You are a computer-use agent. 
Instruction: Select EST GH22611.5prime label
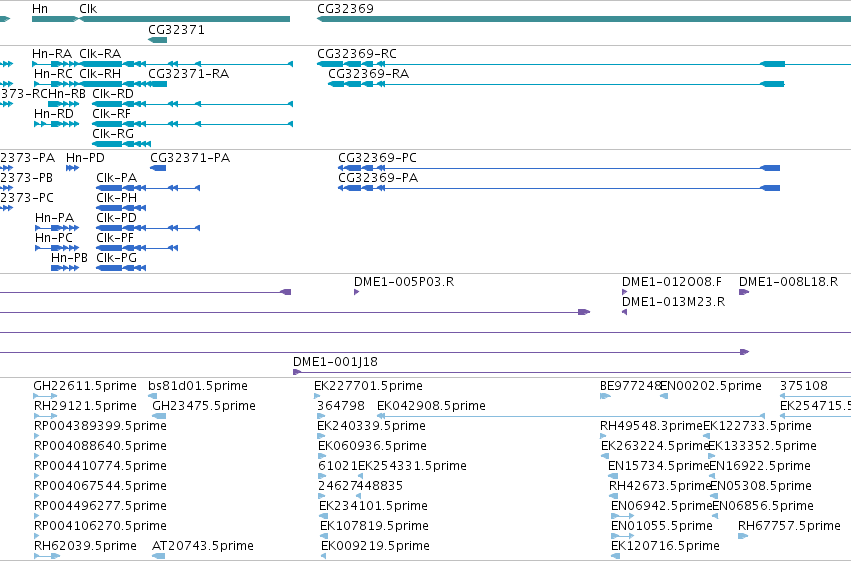85,386
